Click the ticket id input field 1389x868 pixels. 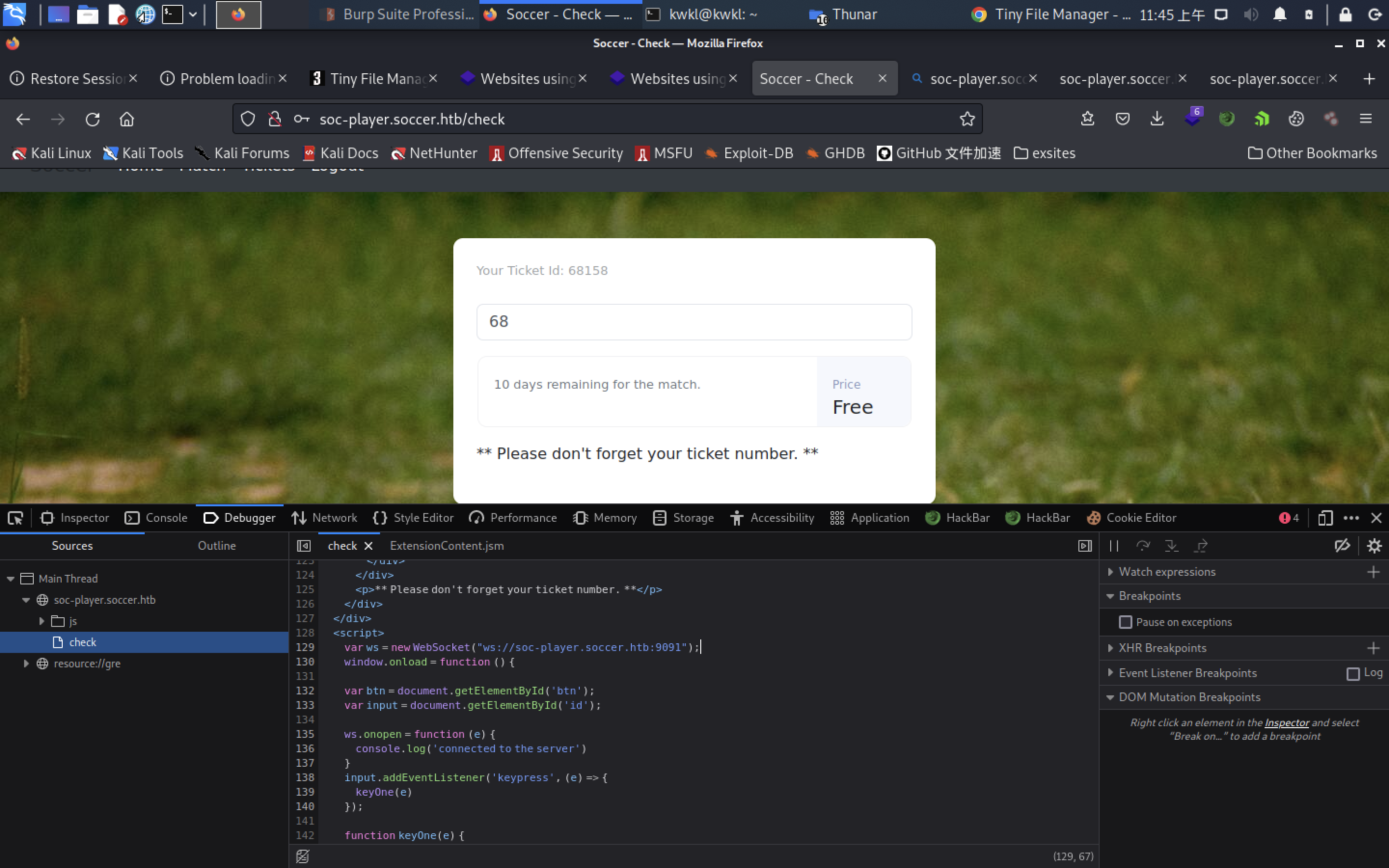pyautogui.click(x=694, y=322)
